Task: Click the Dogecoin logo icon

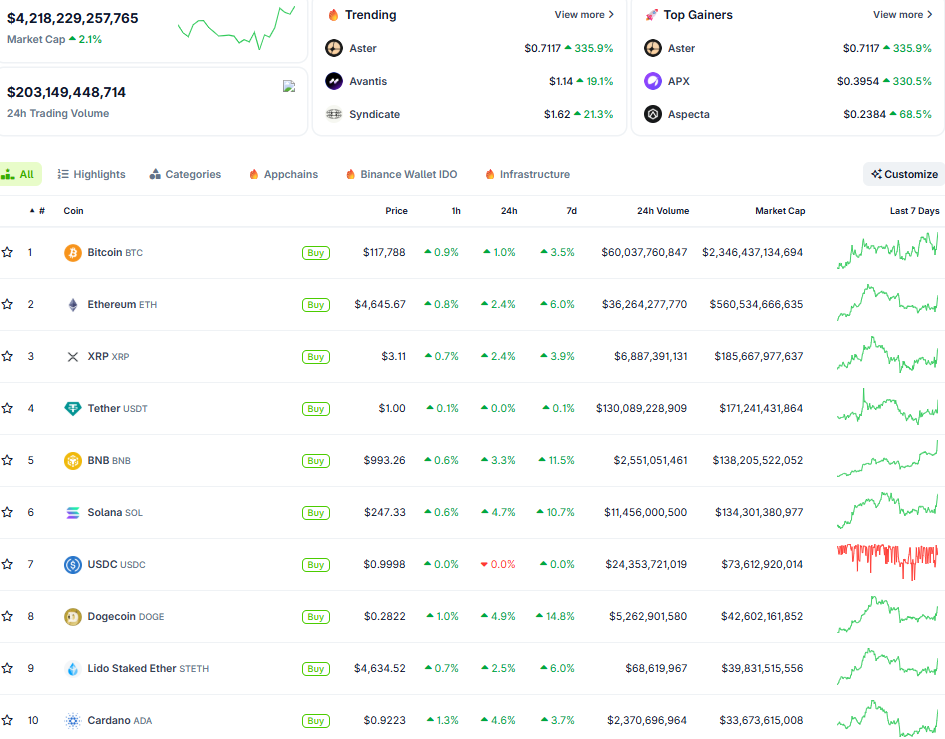Action: pyautogui.click(x=72, y=616)
